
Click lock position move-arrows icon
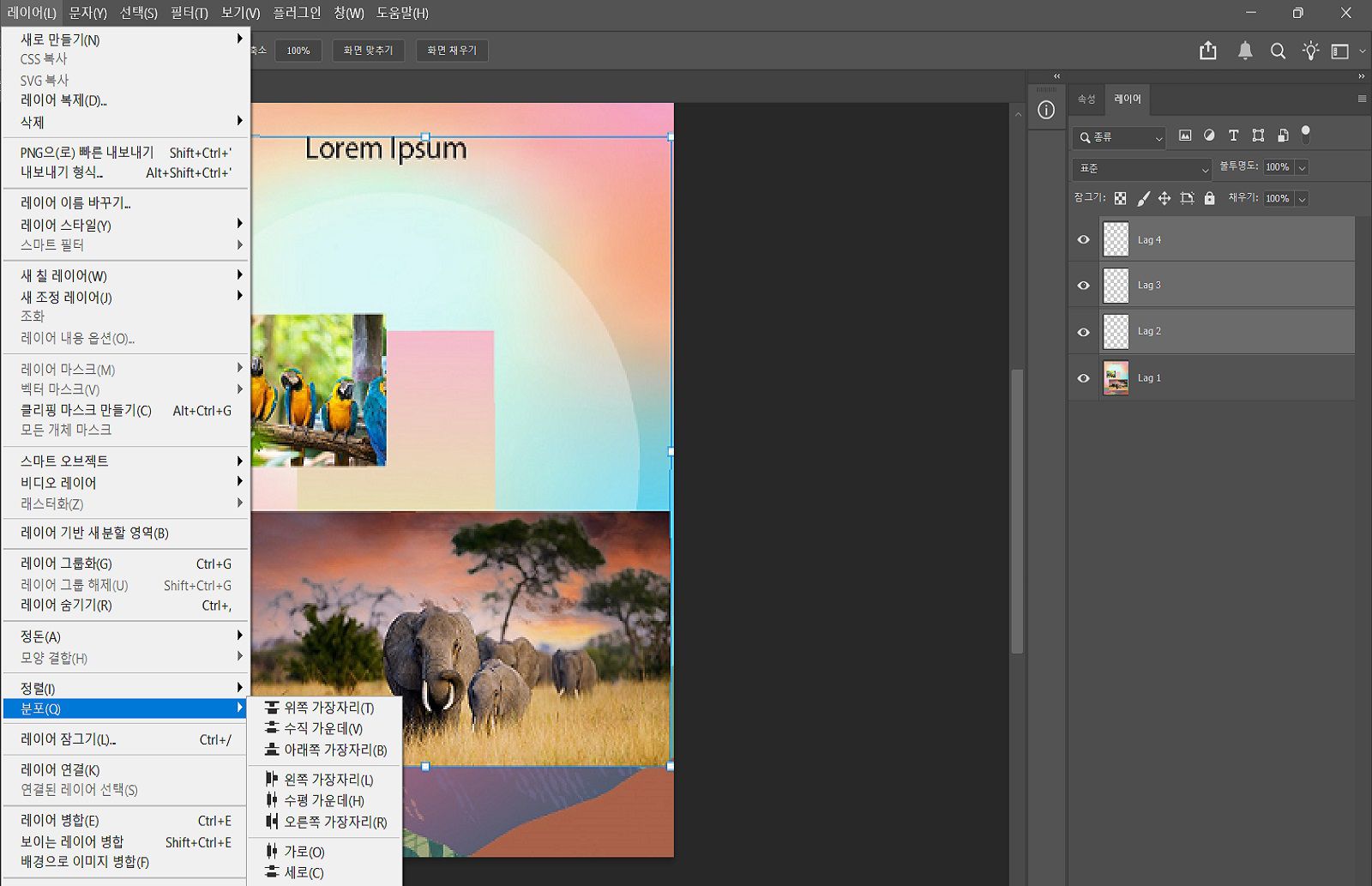click(x=1164, y=199)
